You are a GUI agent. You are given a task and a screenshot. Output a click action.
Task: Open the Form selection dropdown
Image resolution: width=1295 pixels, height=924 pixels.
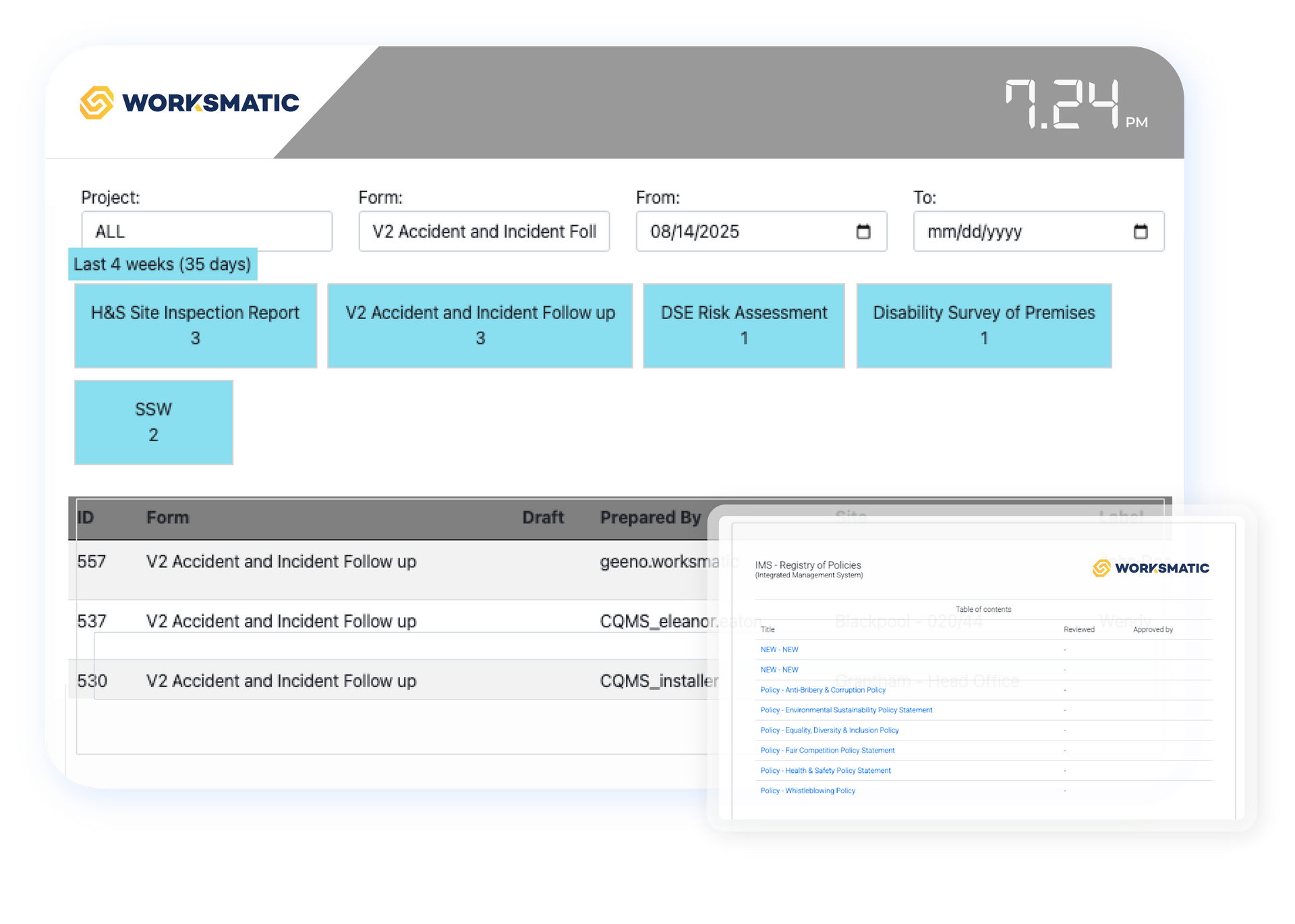tap(484, 231)
